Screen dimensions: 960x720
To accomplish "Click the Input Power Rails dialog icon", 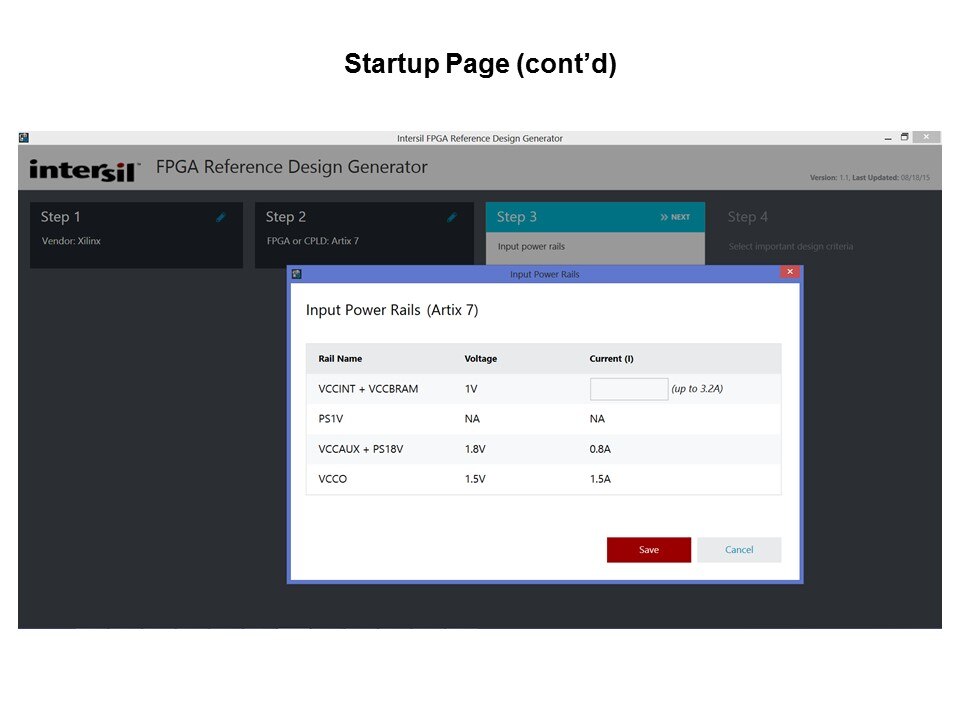I will (296, 274).
